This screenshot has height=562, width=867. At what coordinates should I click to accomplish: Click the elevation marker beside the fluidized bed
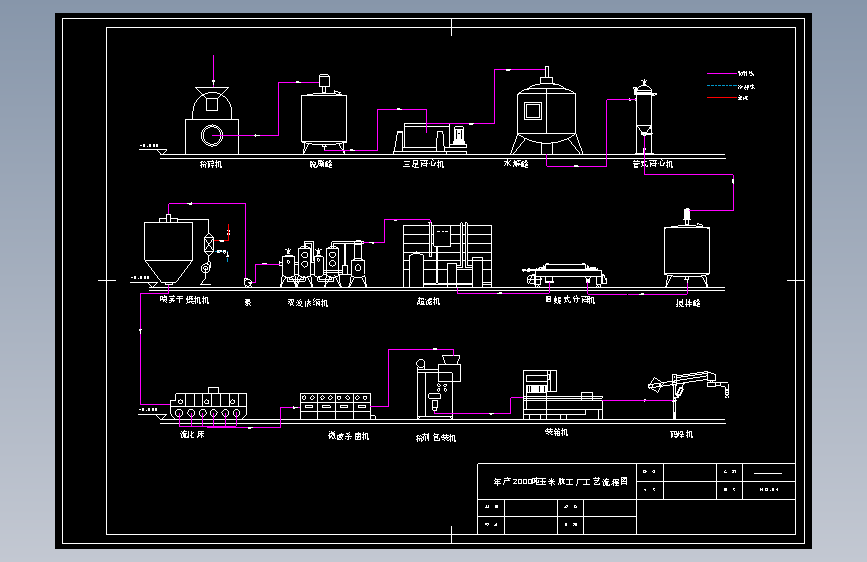pyautogui.click(x=152, y=412)
